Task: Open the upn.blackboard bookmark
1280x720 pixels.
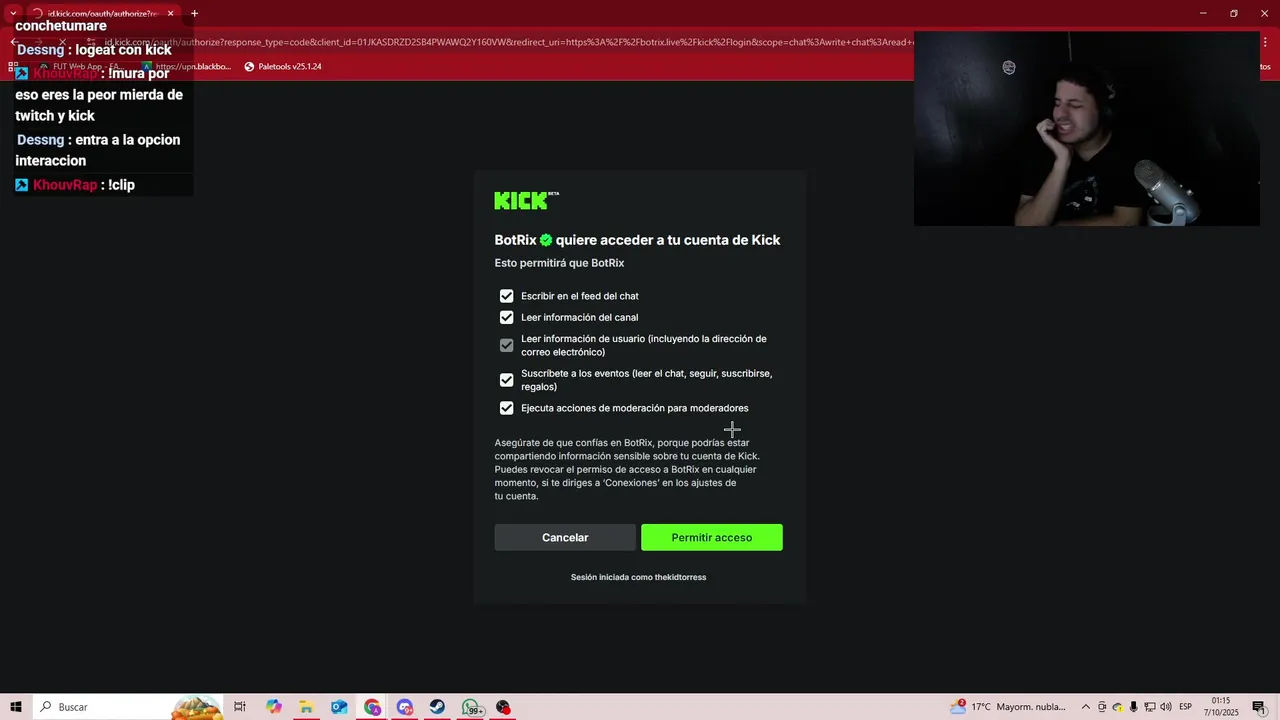Action: point(186,67)
